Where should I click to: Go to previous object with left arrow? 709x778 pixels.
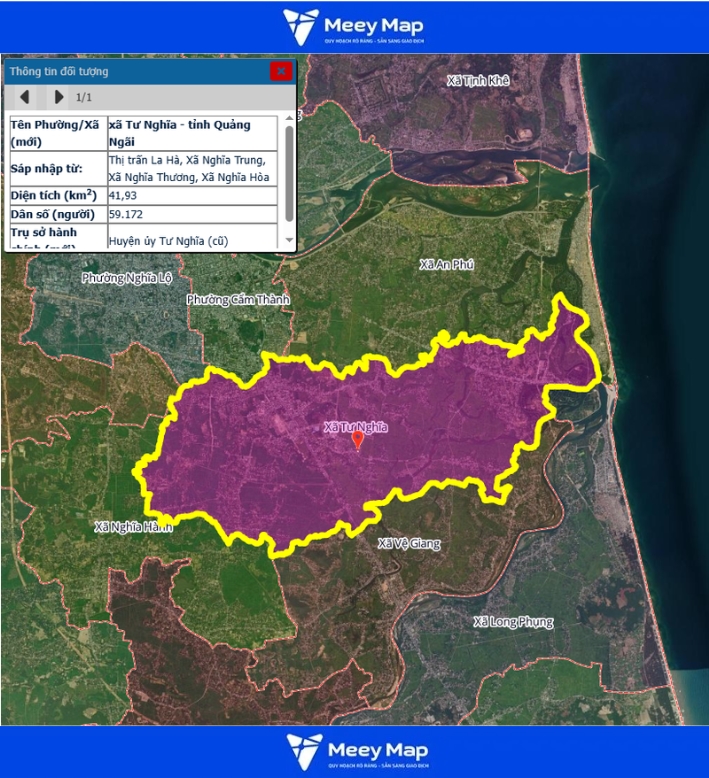click(x=25, y=97)
